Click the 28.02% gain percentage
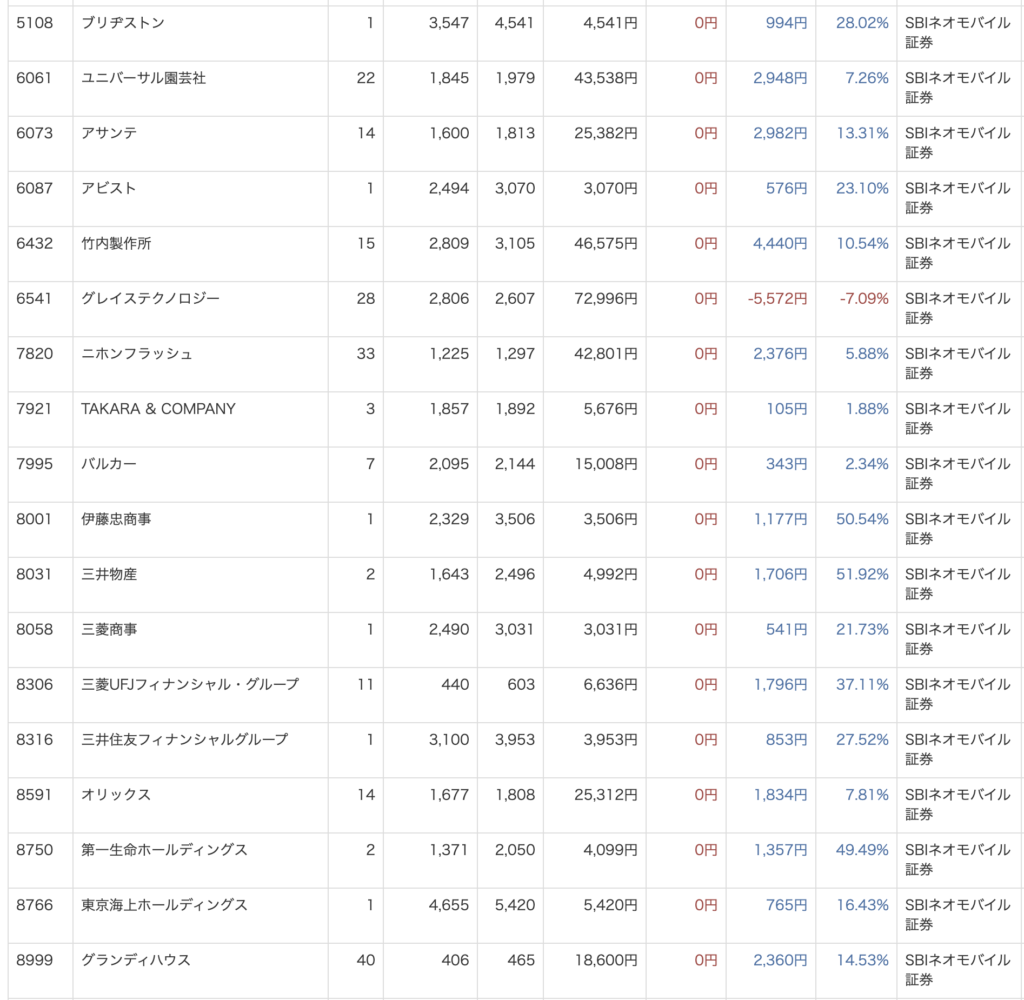The height and width of the screenshot is (1000, 1024). point(862,23)
